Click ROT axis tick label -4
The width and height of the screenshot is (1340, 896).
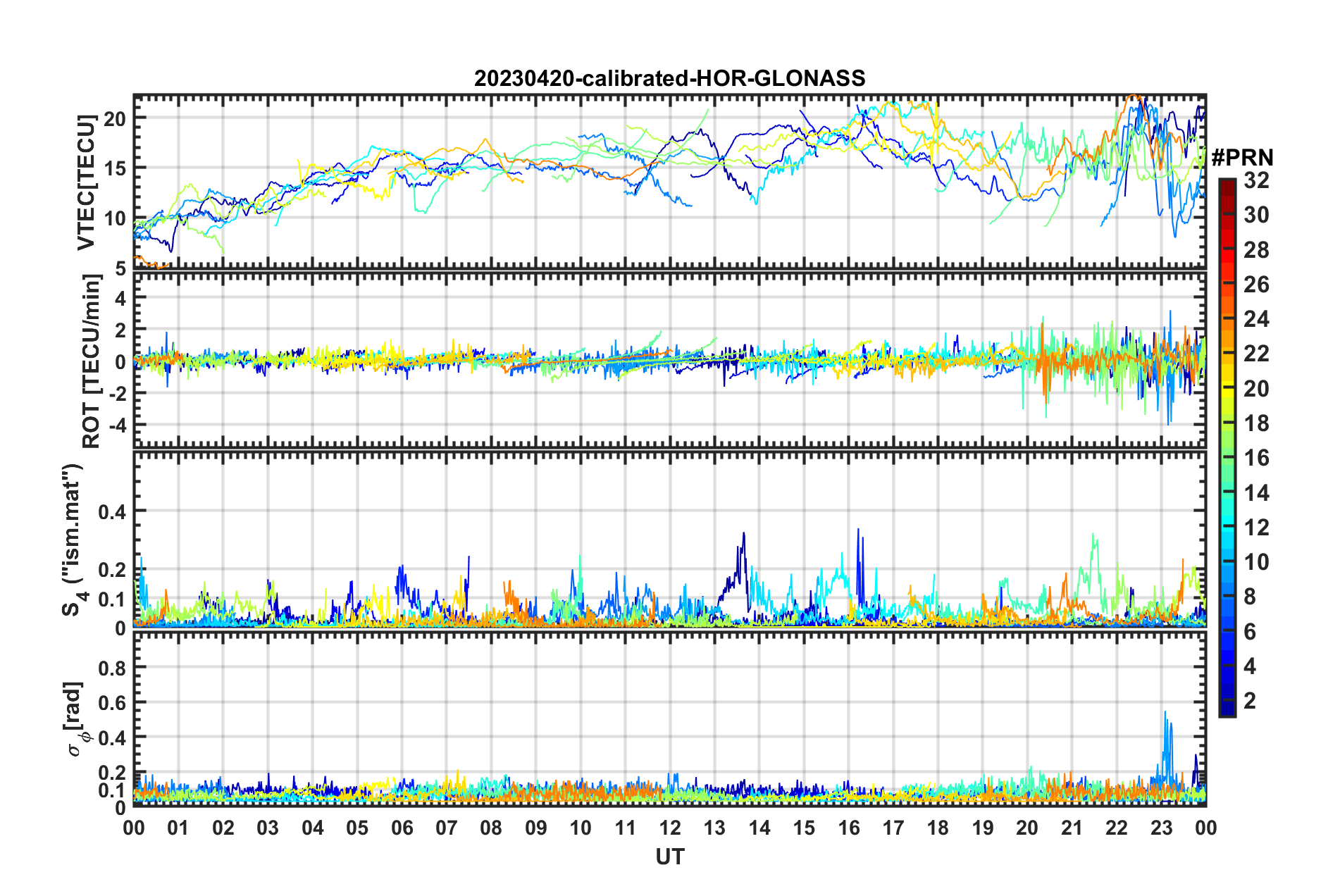116,425
